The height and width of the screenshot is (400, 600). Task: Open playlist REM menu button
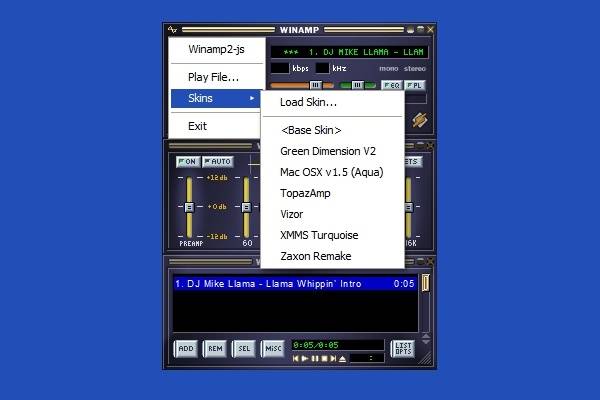(x=215, y=349)
